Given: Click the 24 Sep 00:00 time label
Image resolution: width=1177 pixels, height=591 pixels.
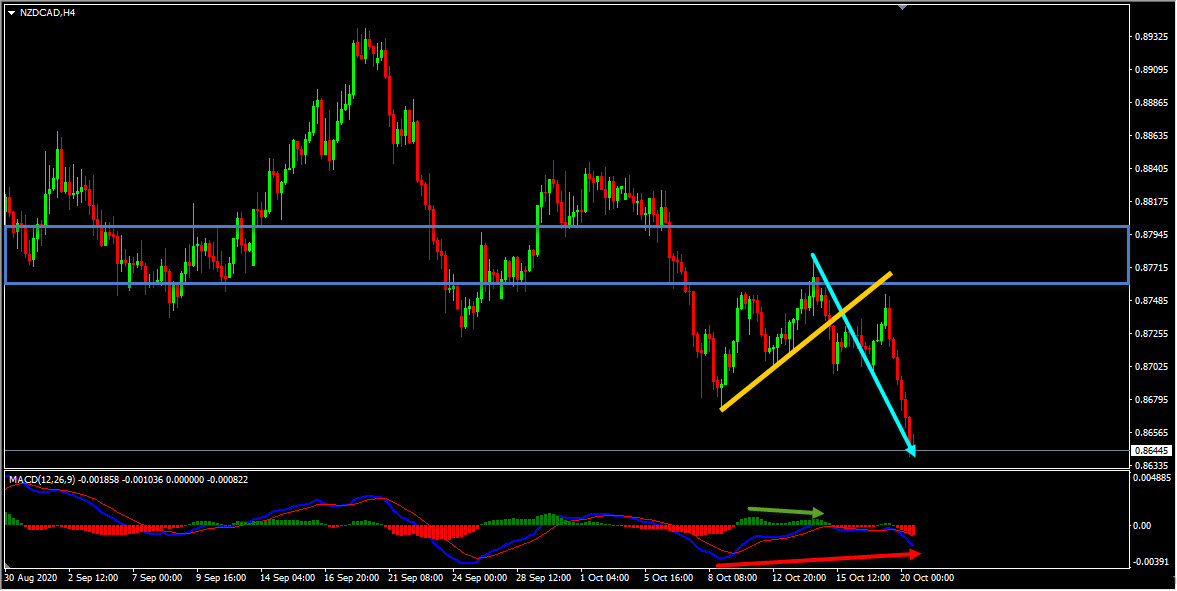Looking at the screenshot, I should 480,579.
